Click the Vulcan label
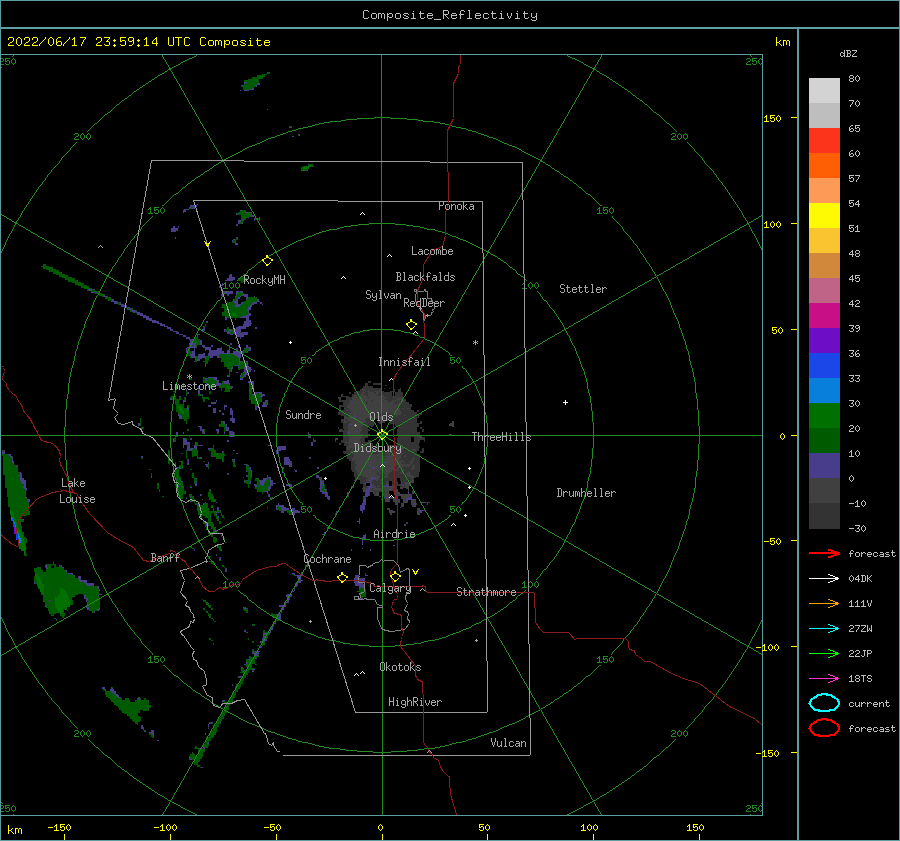Viewport: 900px width, 841px height. [508, 743]
